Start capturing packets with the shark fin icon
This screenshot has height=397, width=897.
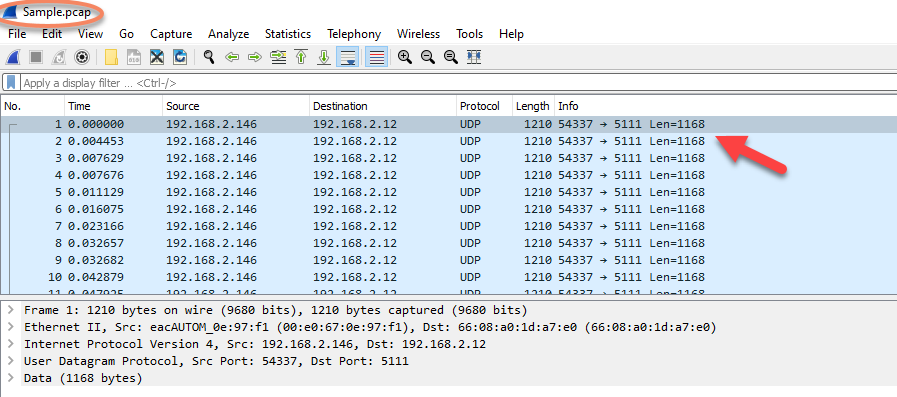pos(13,57)
